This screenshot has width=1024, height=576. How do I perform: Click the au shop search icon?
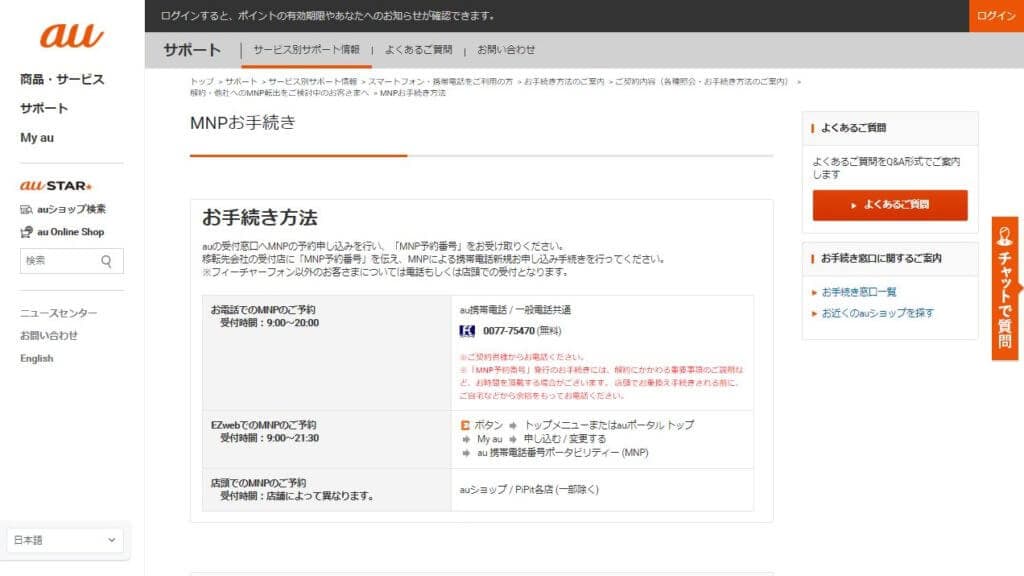[26, 210]
